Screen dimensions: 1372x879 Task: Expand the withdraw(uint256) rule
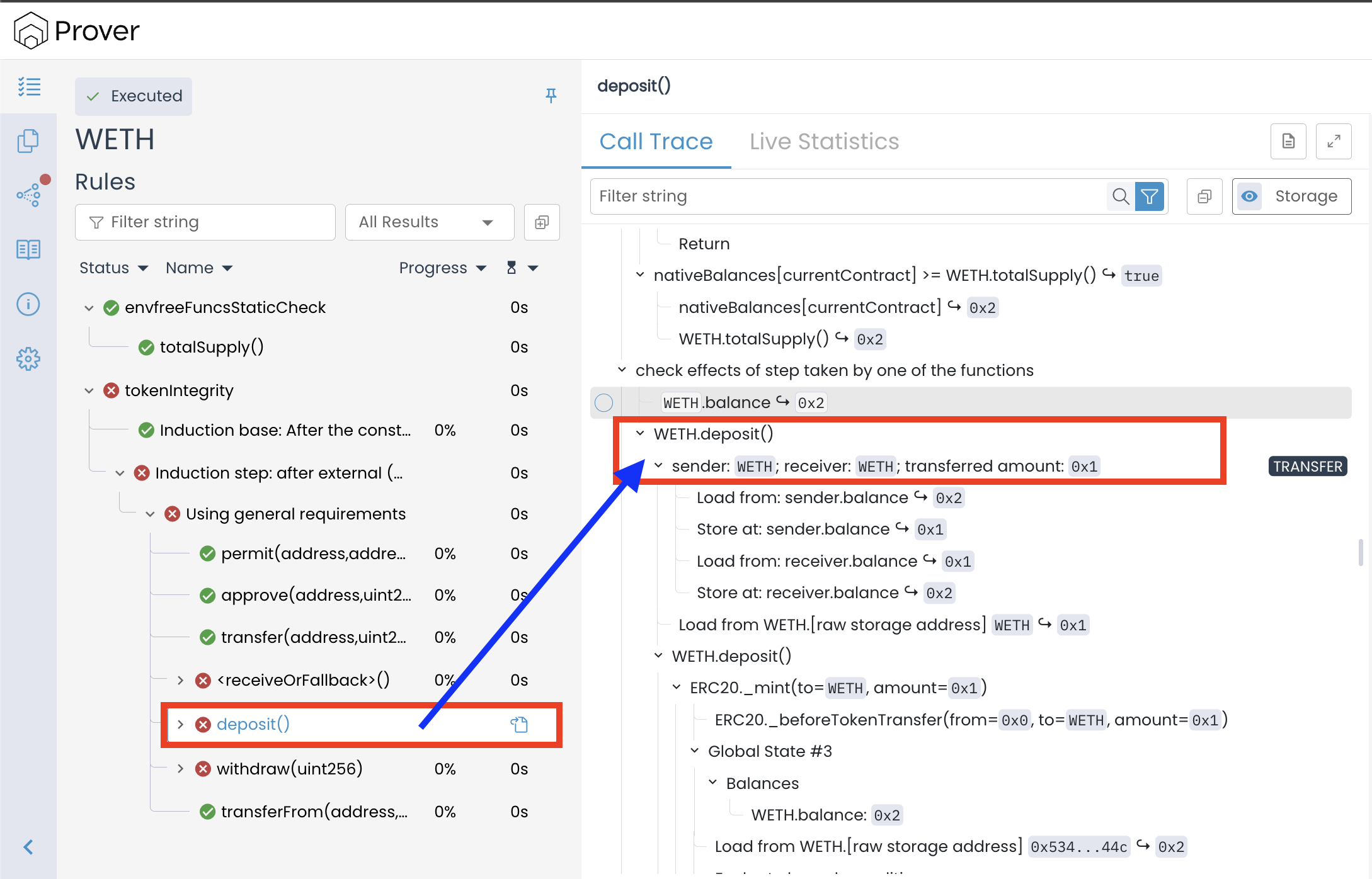tap(181, 769)
